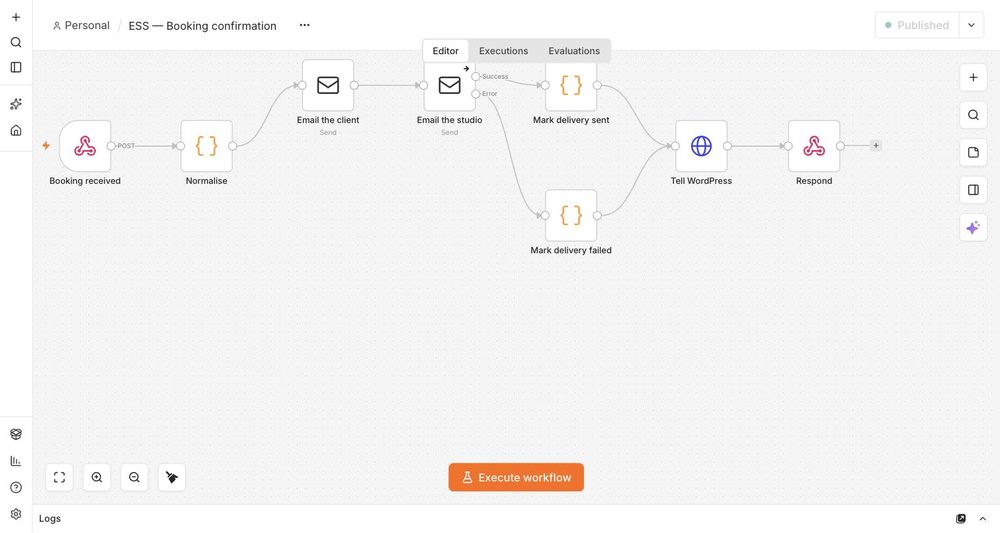1000x533 pixels.
Task: Open the bar chart insights icon
Action: point(16,461)
